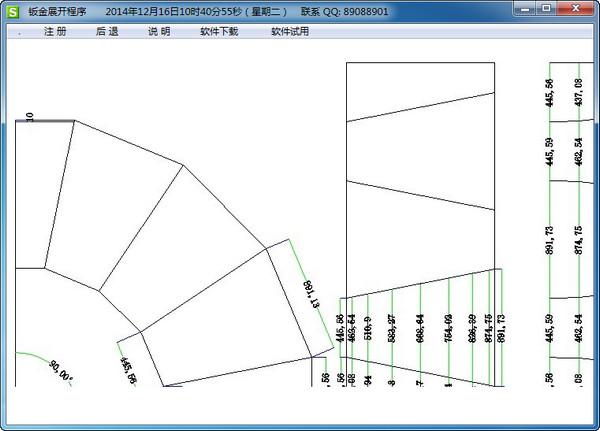
Task: Choose 软件试用 from the menu bar
Action: click(x=290, y=31)
